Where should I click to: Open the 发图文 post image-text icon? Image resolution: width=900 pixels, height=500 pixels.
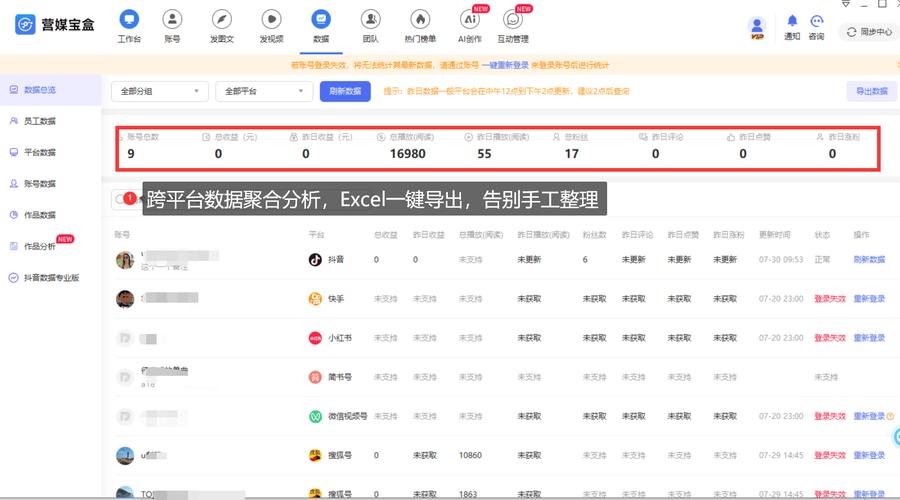[x=221, y=19]
